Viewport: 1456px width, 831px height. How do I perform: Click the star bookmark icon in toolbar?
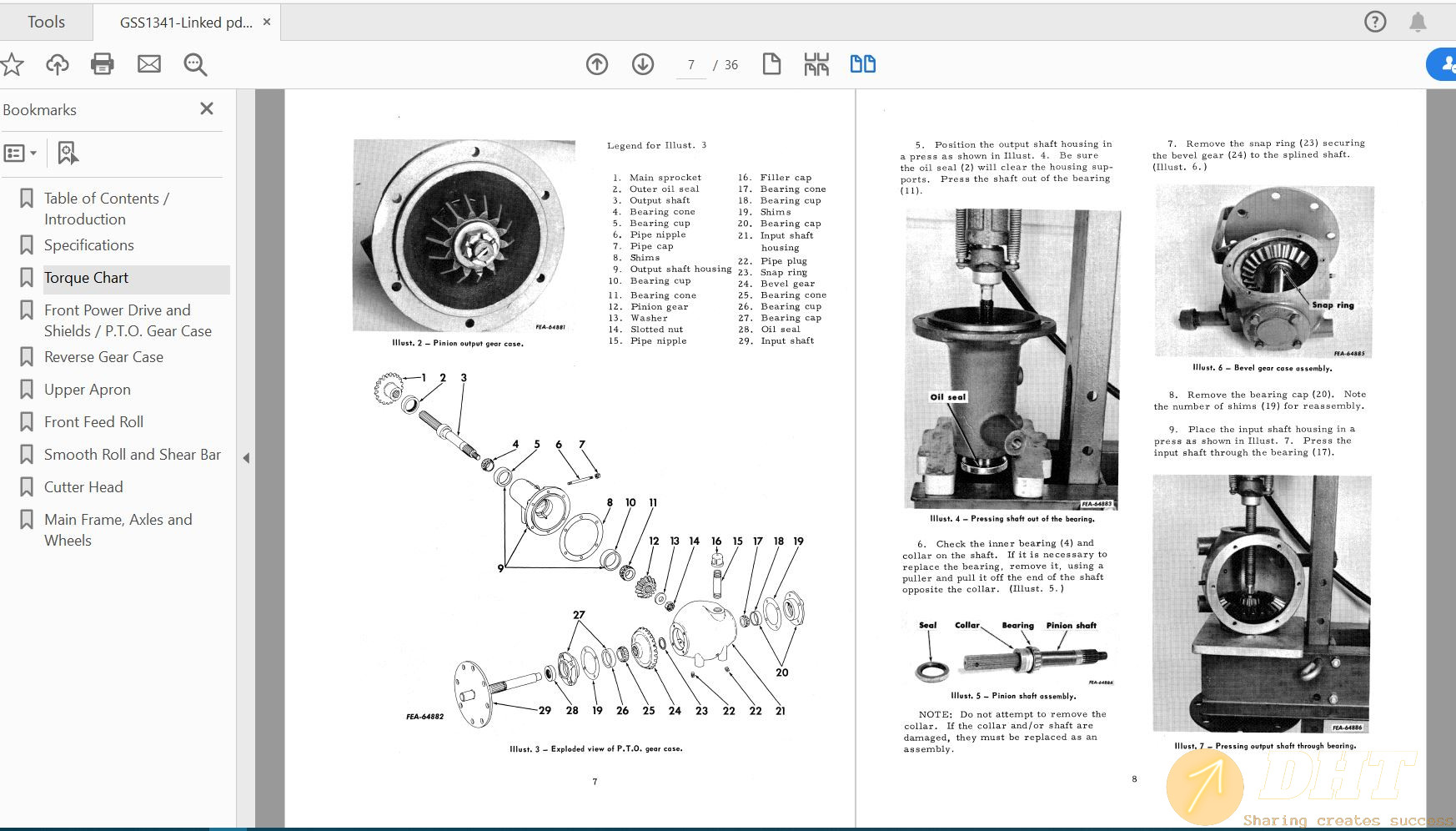(12, 64)
